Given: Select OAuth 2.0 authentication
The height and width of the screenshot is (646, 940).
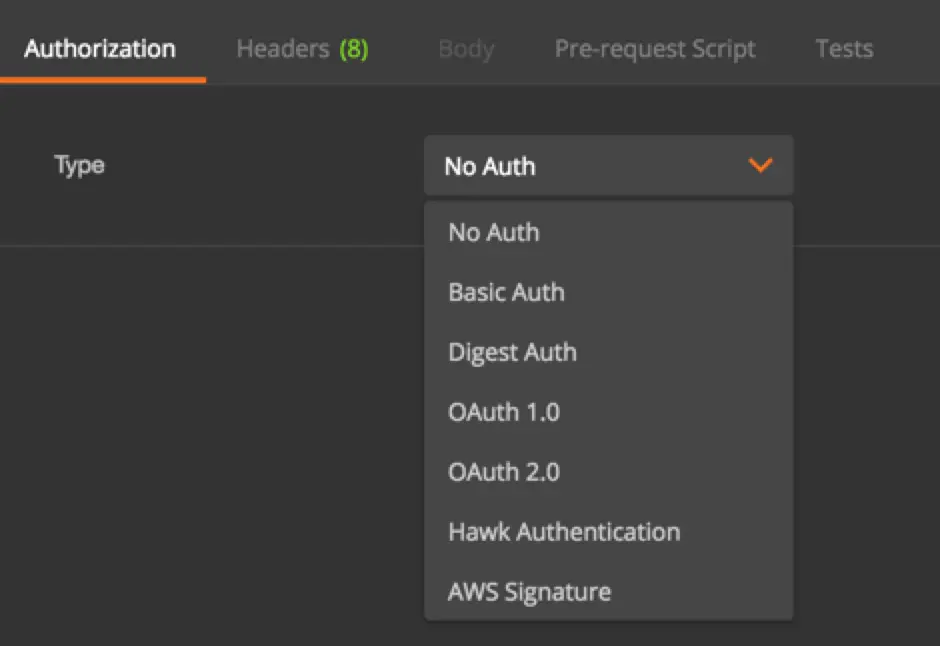Looking at the screenshot, I should tap(504, 472).
